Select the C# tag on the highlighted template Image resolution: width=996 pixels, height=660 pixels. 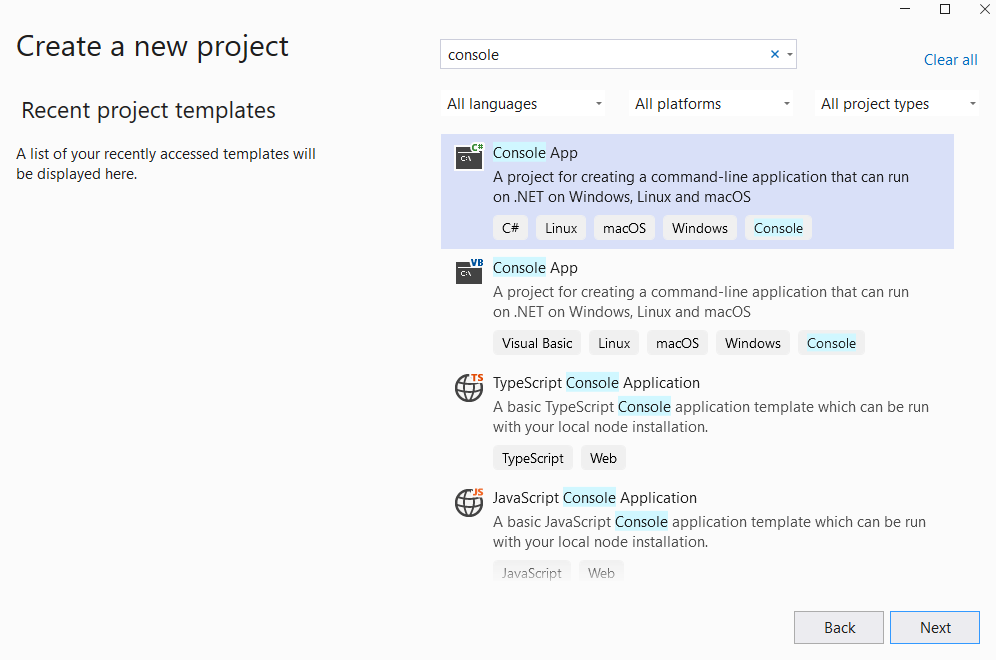(x=510, y=227)
